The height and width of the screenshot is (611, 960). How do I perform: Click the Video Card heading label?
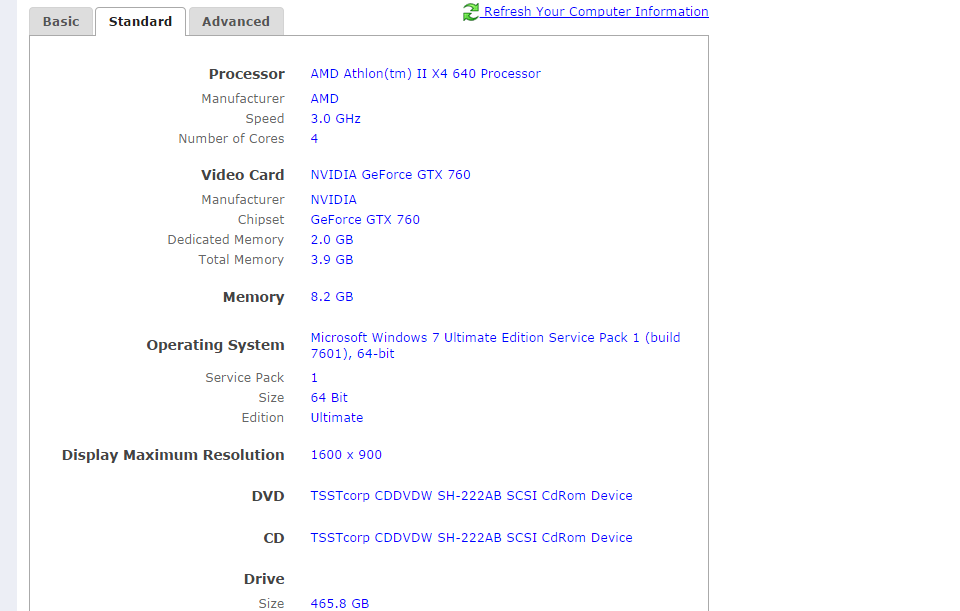click(242, 175)
